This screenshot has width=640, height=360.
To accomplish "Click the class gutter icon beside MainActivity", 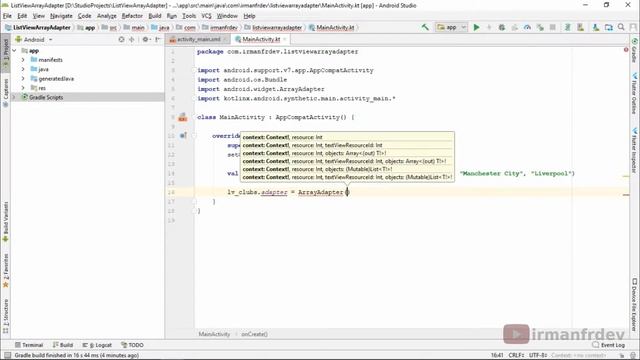I will point(182,118).
